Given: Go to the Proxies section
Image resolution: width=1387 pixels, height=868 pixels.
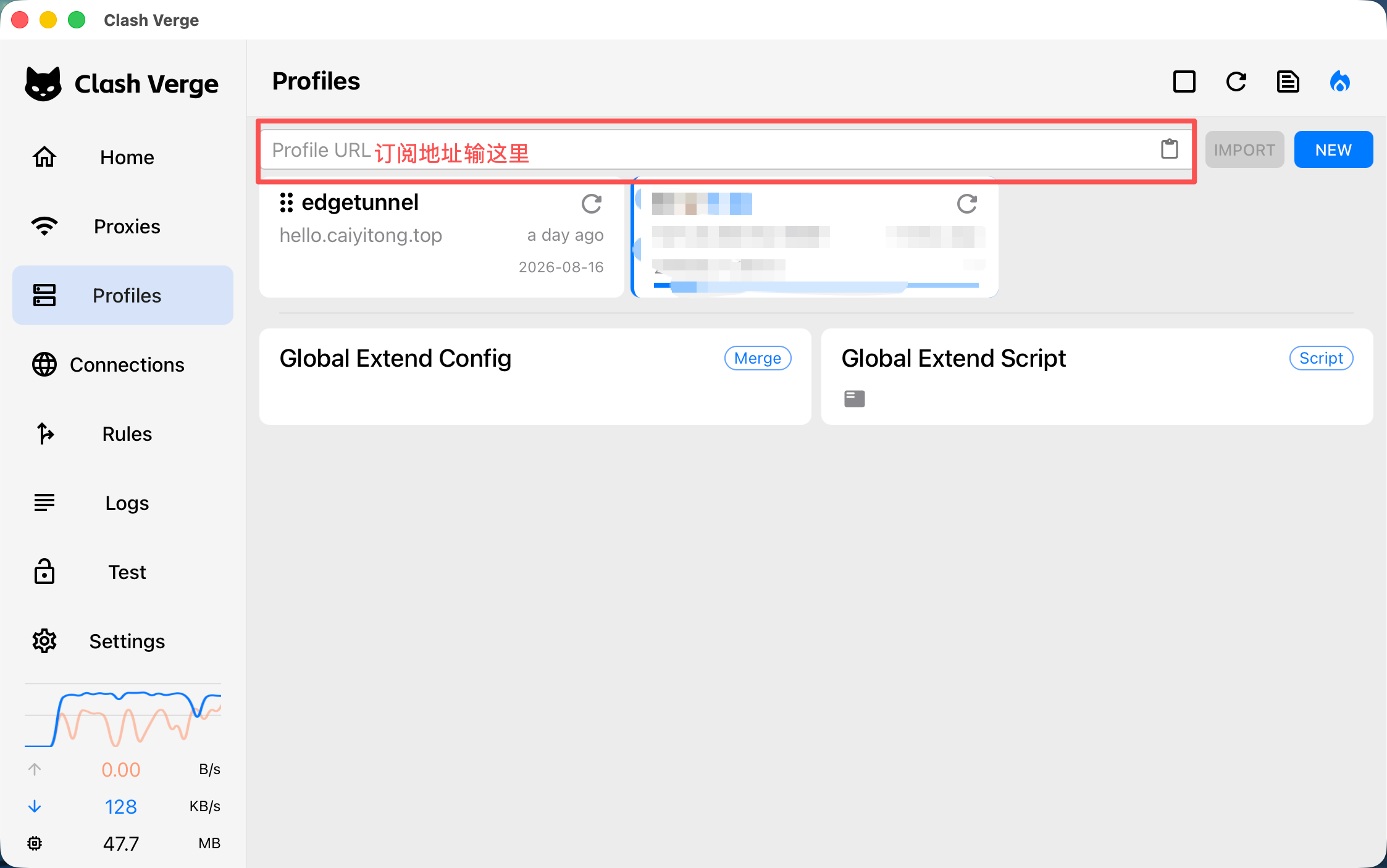Looking at the screenshot, I should (123, 227).
